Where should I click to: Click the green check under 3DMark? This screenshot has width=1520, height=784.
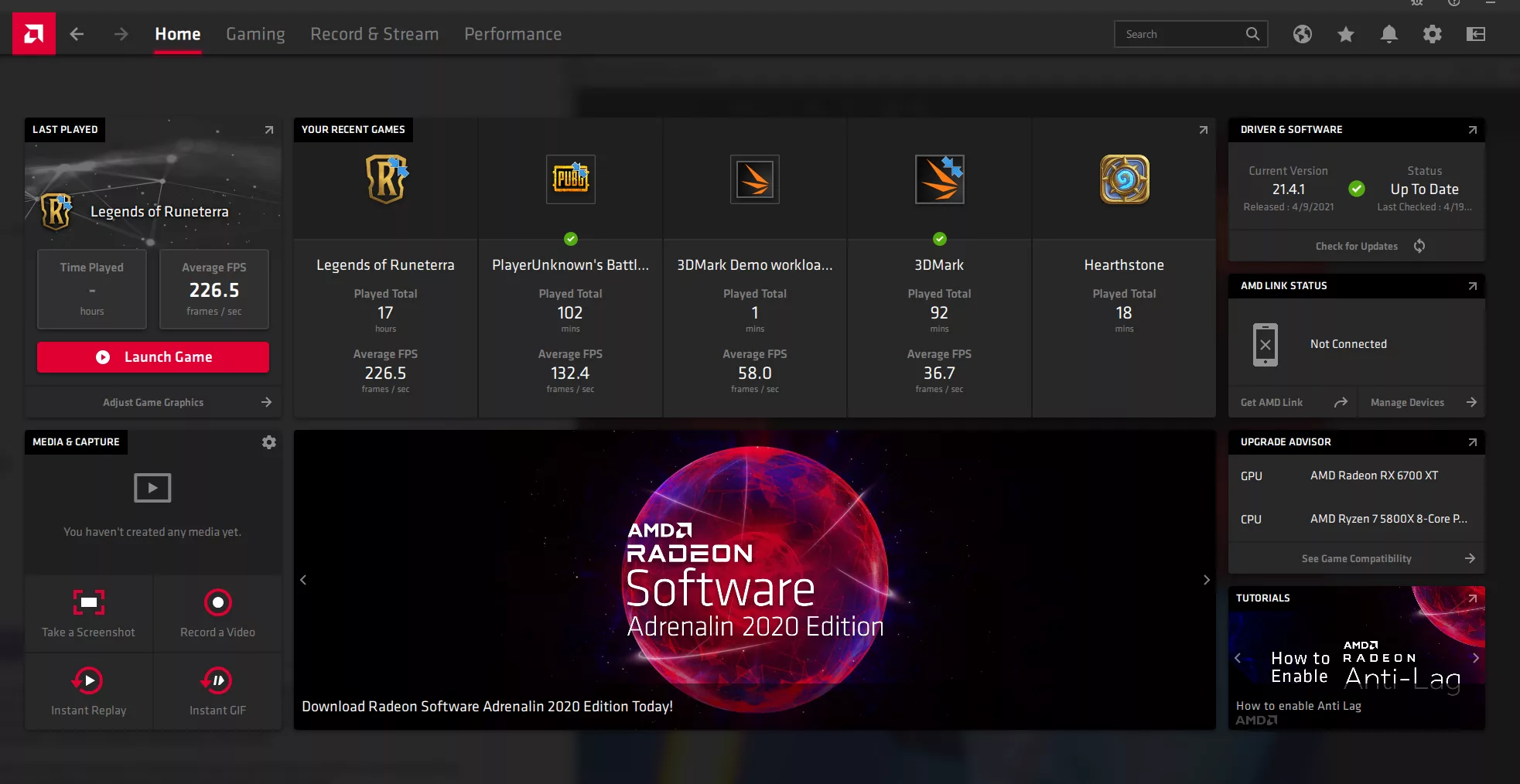pyautogui.click(x=940, y=239)
